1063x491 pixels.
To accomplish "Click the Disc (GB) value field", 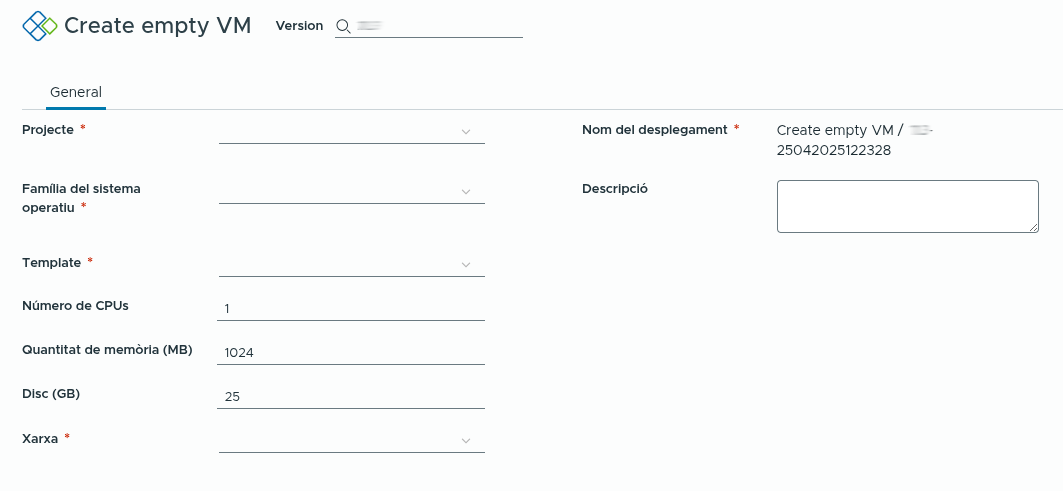I will [x=351, y=397].
